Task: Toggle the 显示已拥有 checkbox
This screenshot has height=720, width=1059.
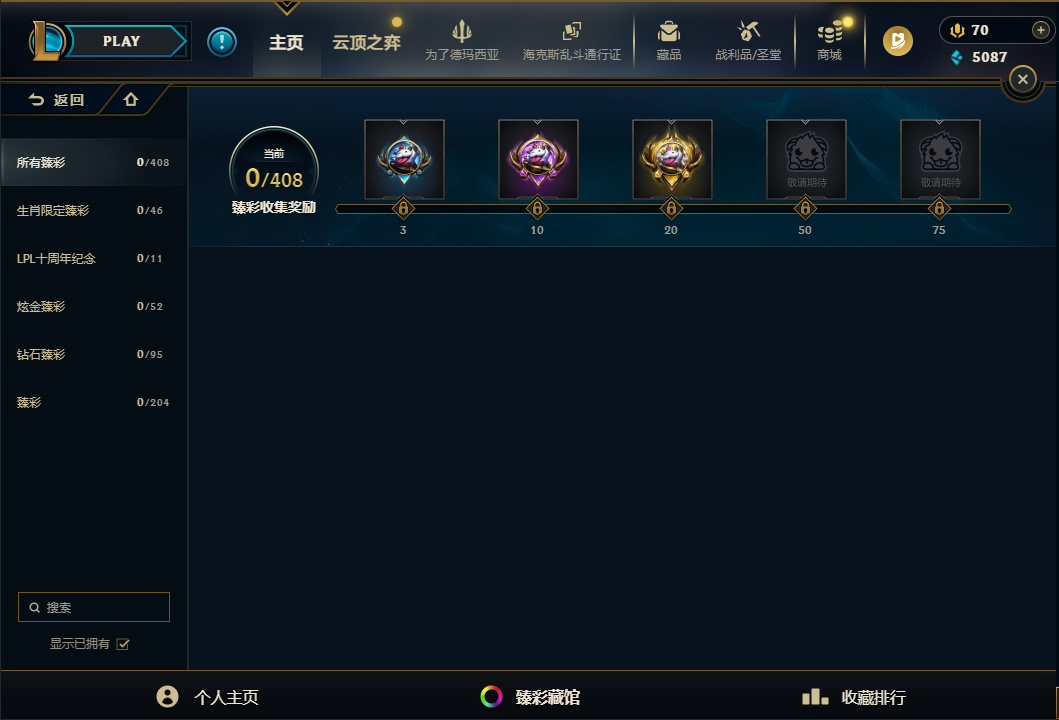Action: [123, 644]
